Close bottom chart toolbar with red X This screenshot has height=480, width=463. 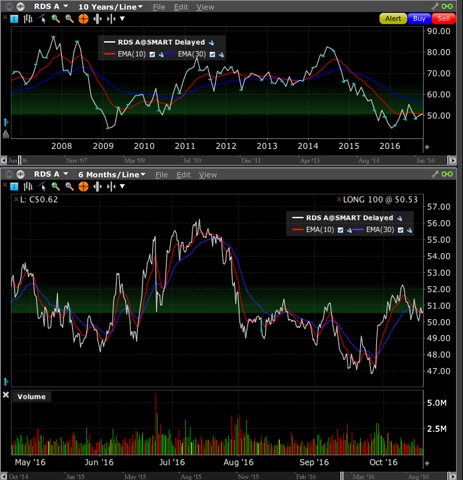(5, 184)
